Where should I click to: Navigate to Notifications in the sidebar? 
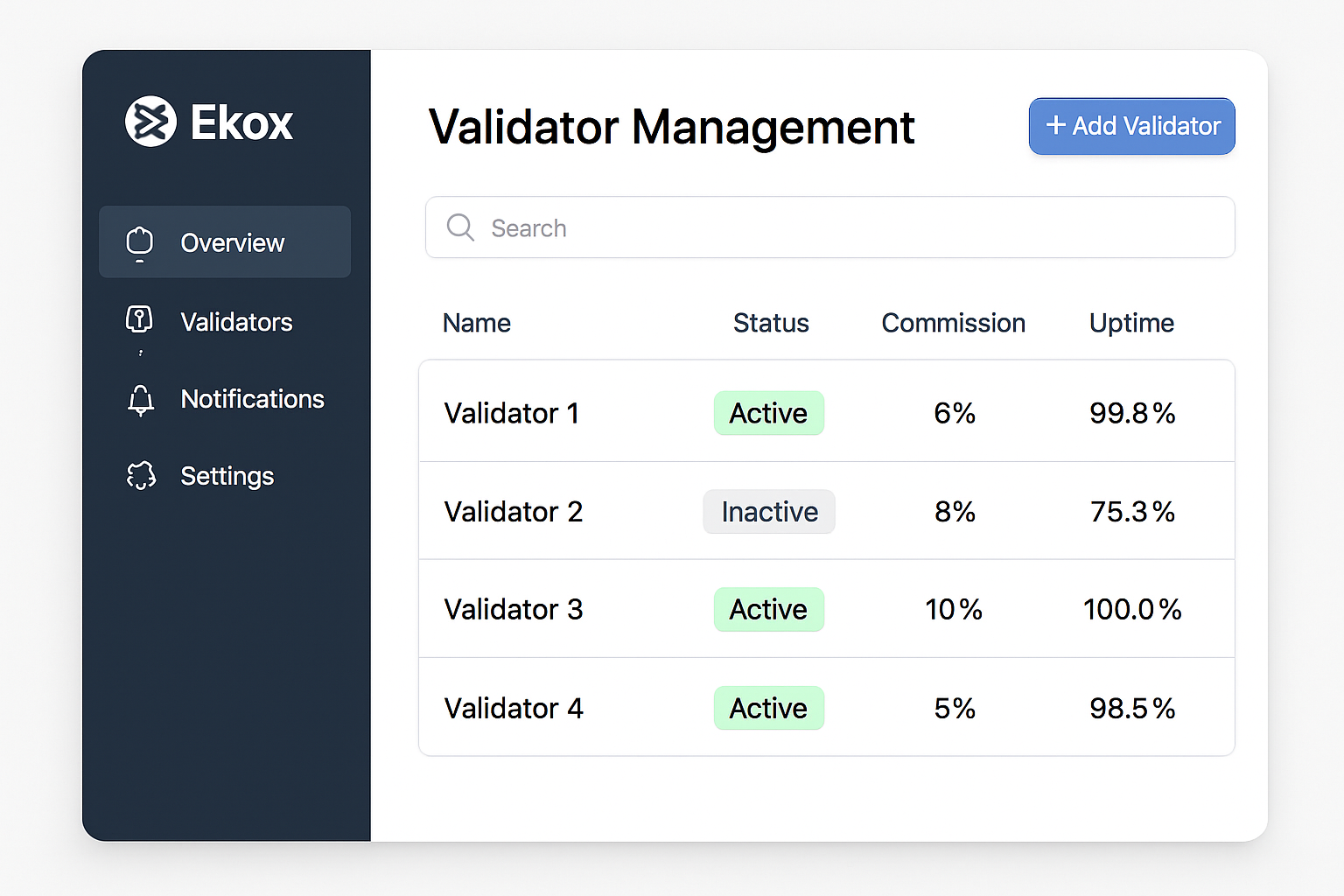pos(252,399)
